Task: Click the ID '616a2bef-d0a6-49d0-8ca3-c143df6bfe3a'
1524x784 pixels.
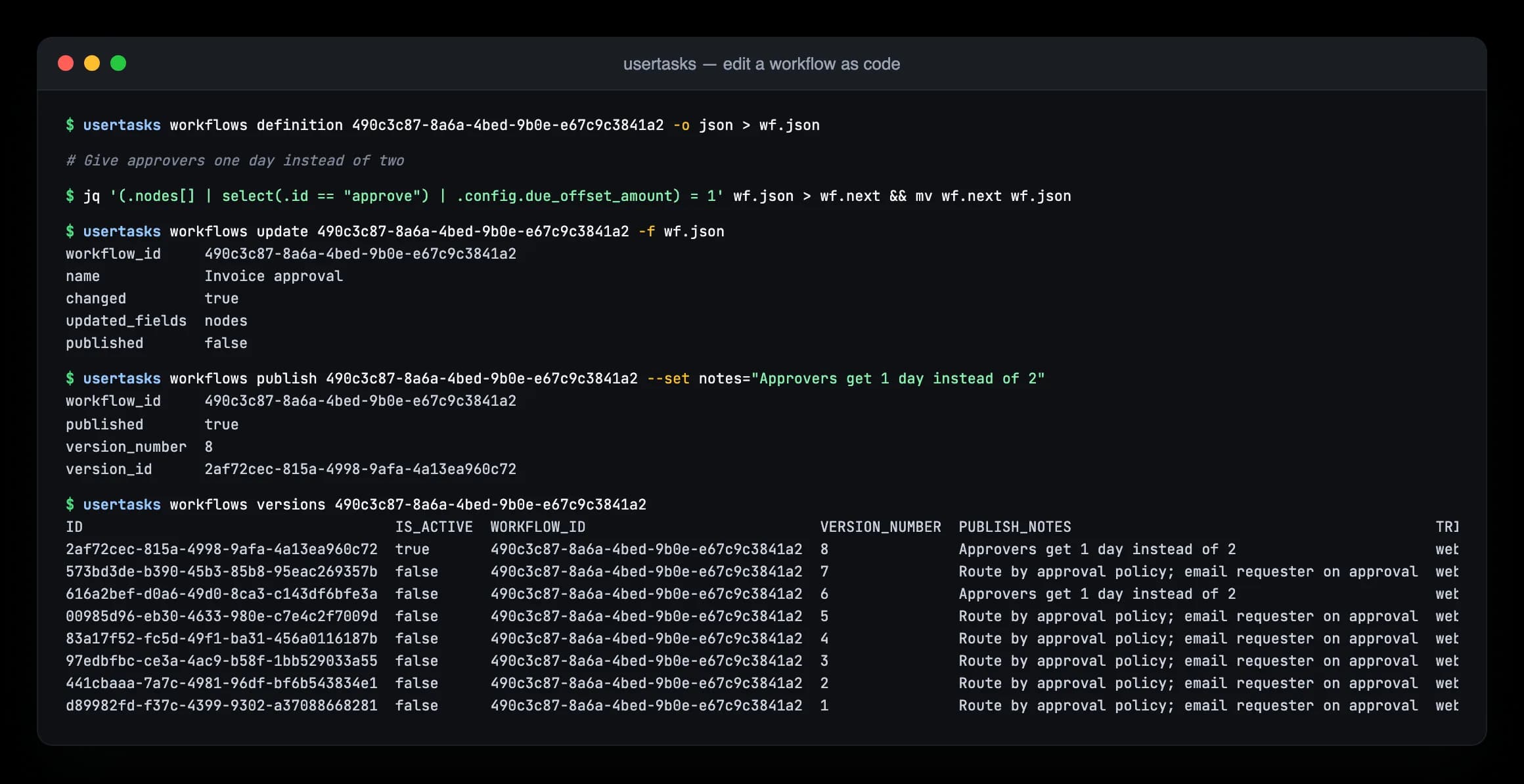Action: pyautogui.click(x=221, y=594)
